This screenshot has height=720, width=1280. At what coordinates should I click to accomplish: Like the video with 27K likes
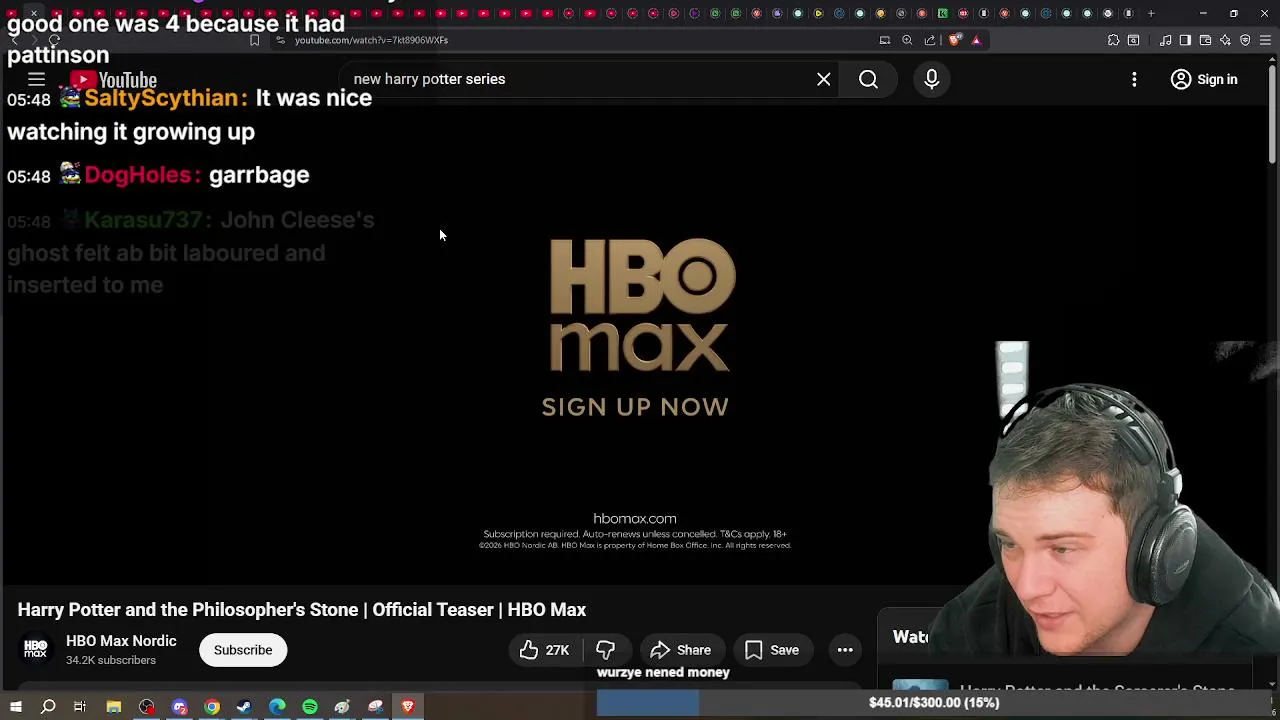(x=544, y=650)
